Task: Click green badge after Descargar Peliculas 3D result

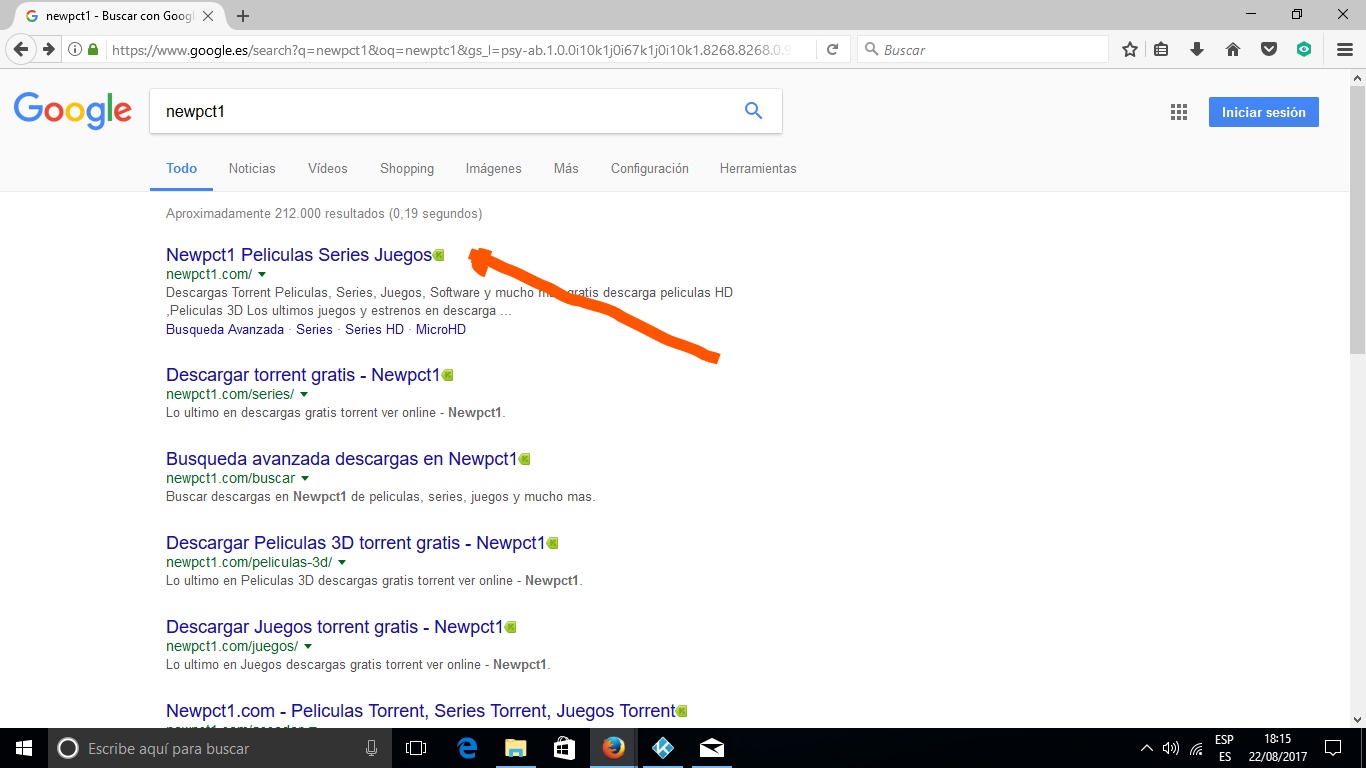Action: pyautogui.click(x=552, y=543)
